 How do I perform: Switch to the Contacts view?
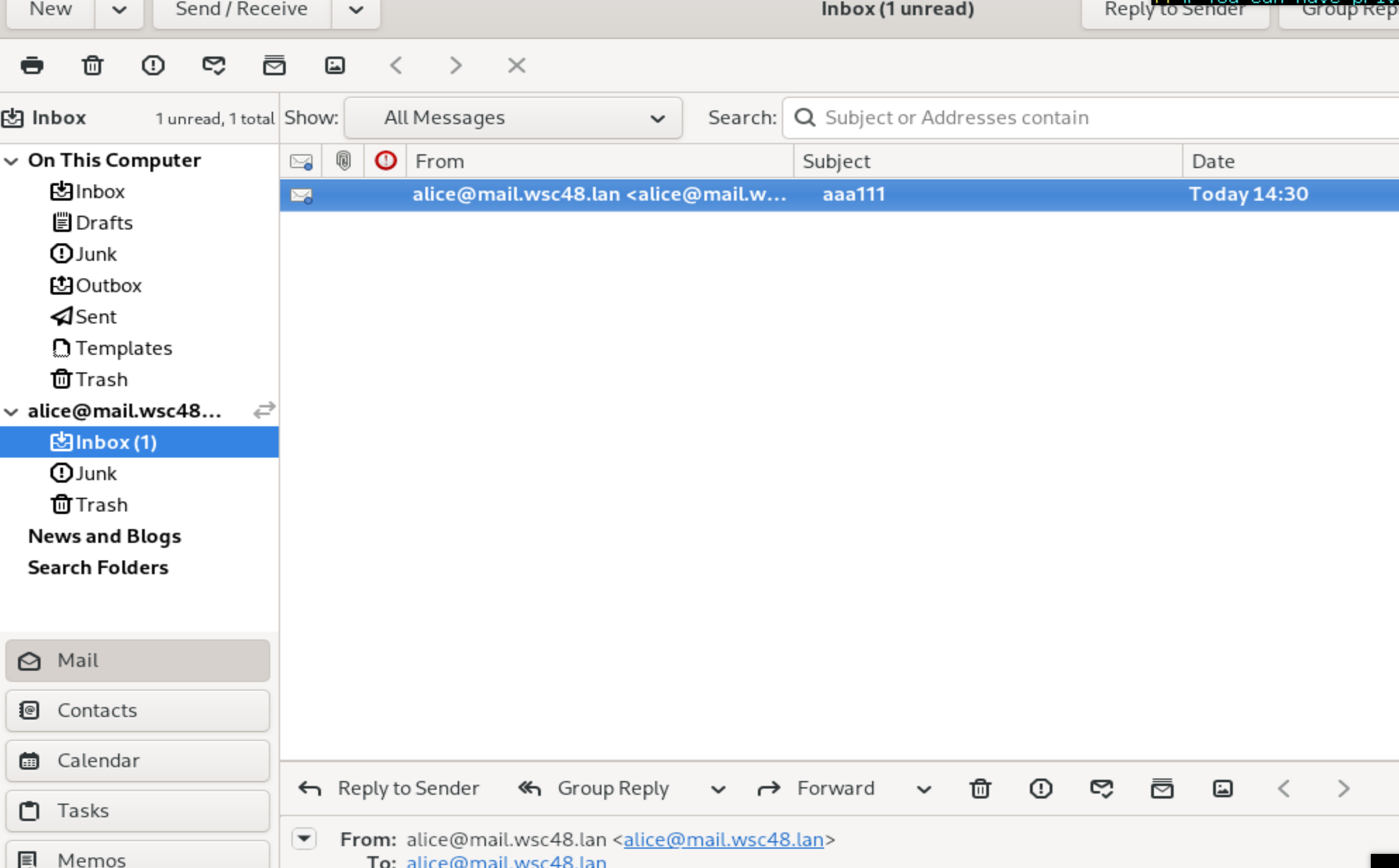click(x=137, y=711)
